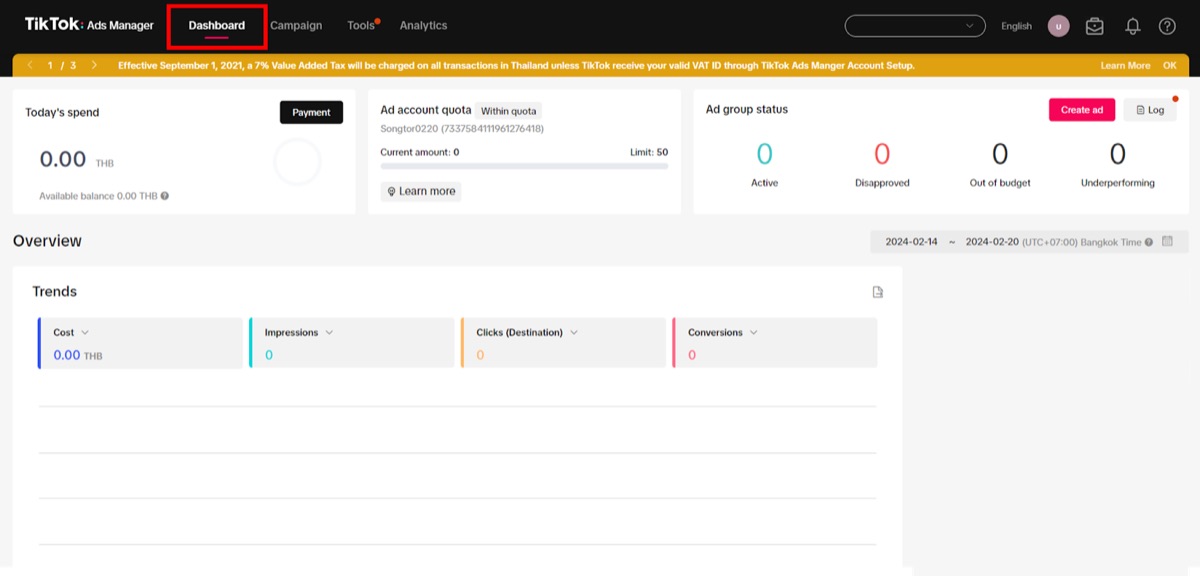Click the Within quota status tag

pyautogui.click(x=509, y=110)
